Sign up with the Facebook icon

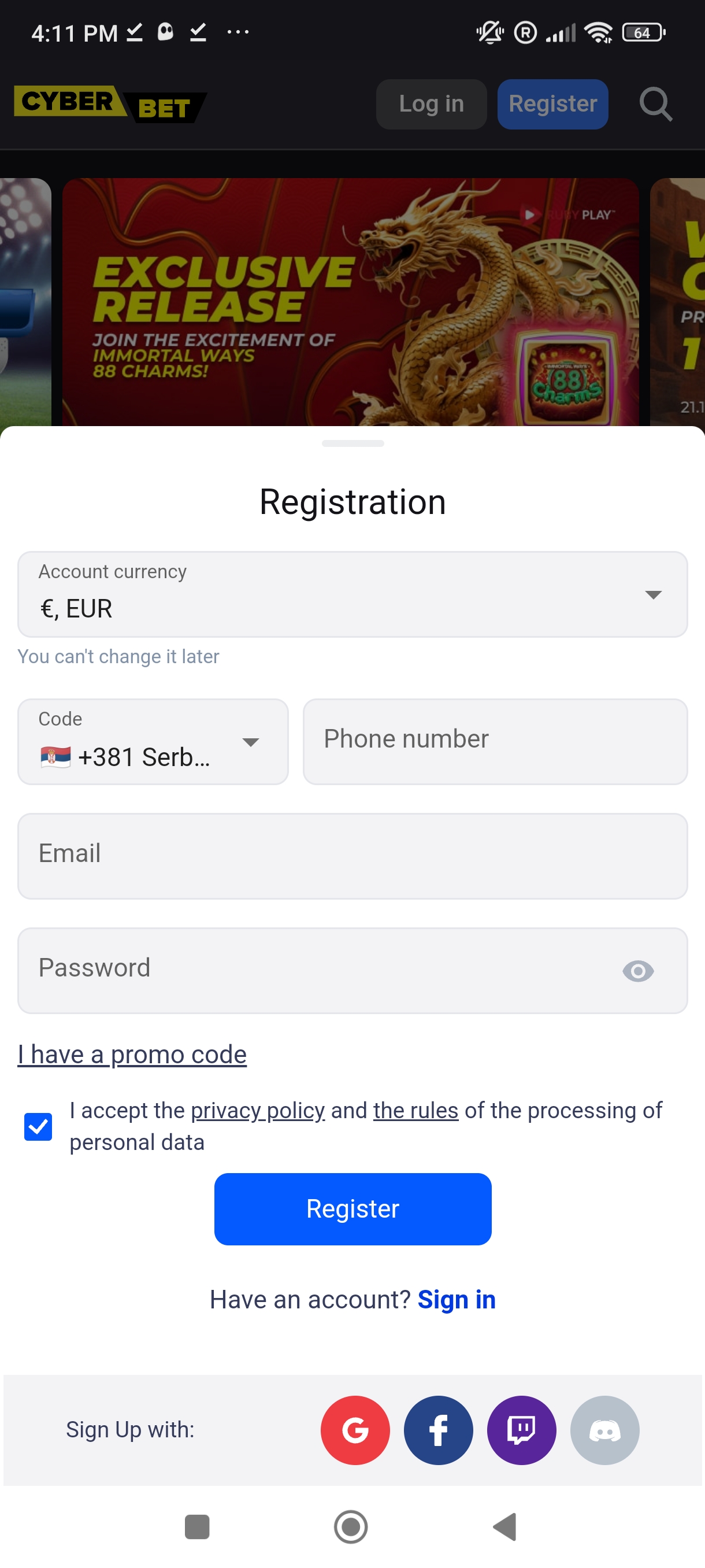click(x=438, y=1429)
